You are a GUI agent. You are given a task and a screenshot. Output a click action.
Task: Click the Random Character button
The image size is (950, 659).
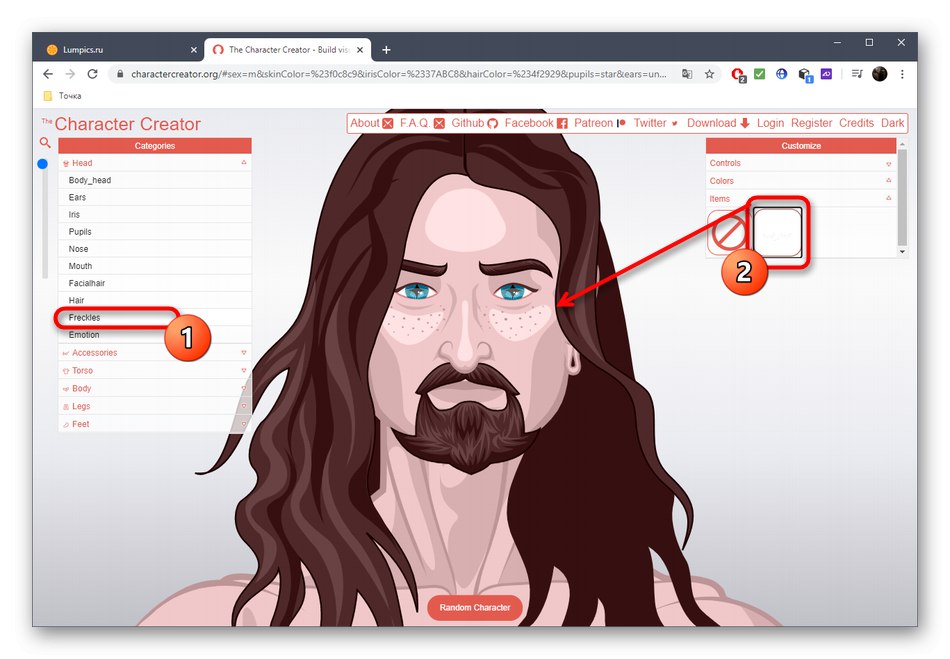coord(475,608)
